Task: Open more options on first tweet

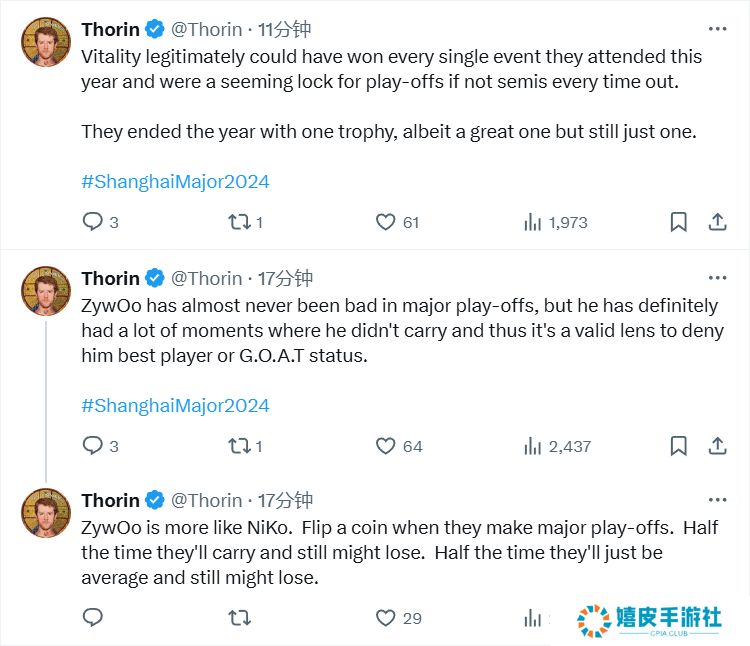Action: click(717, 29)
